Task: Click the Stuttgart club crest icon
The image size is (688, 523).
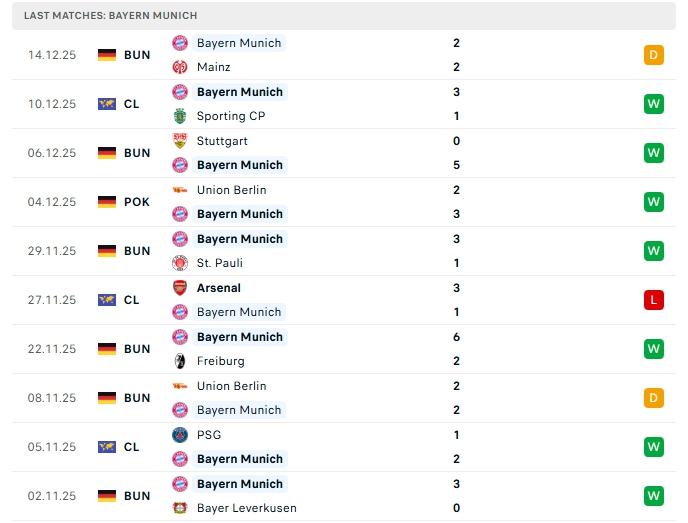Action: coord(180,141)
